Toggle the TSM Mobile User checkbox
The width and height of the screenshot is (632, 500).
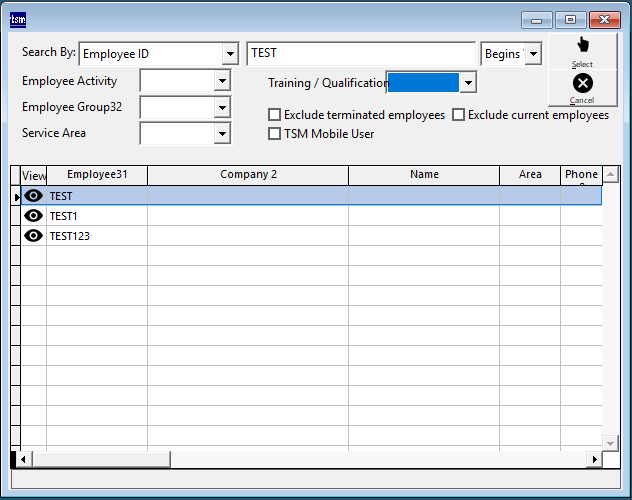(x=275, y=133)
